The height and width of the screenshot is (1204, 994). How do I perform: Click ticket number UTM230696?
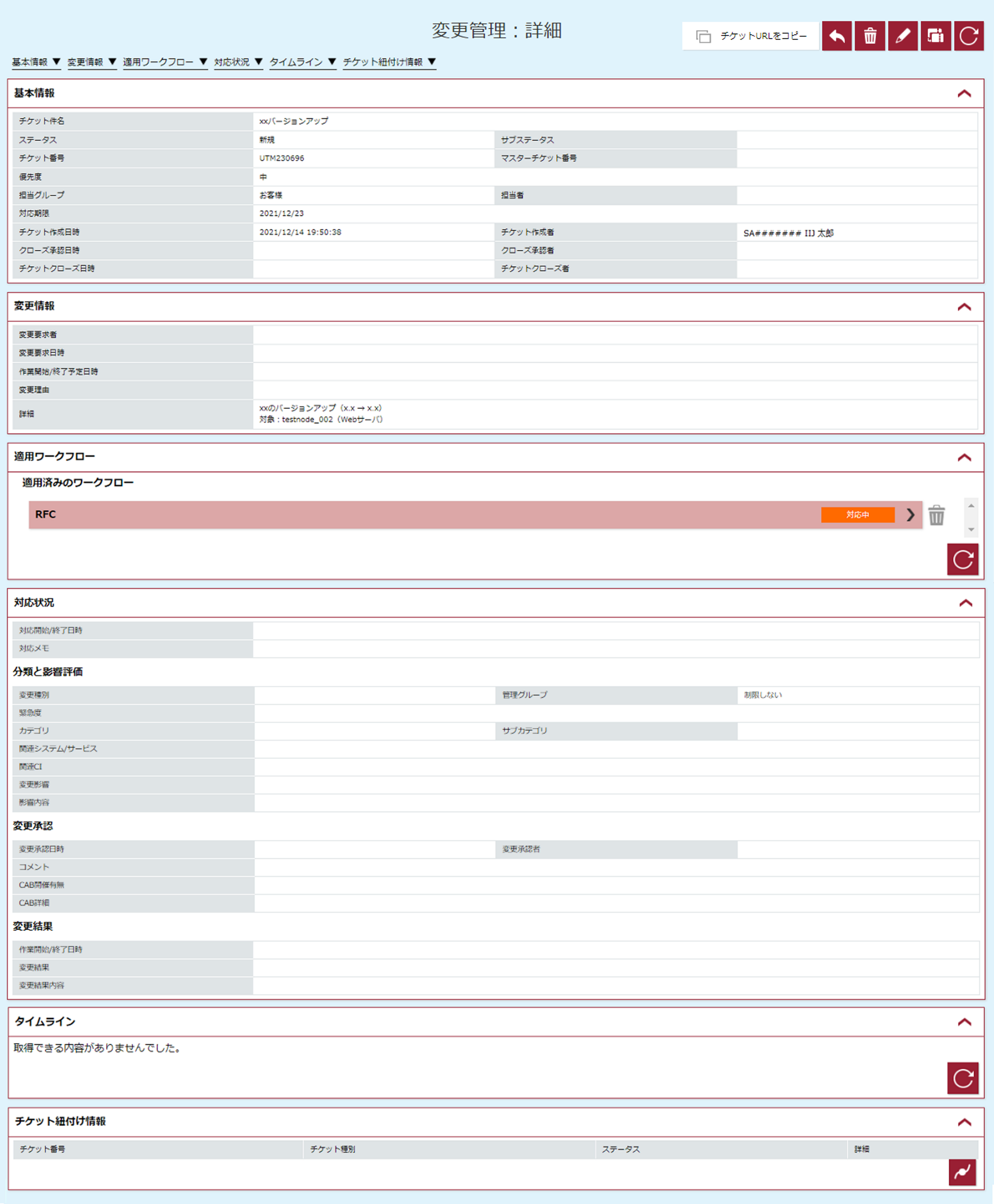282,158
